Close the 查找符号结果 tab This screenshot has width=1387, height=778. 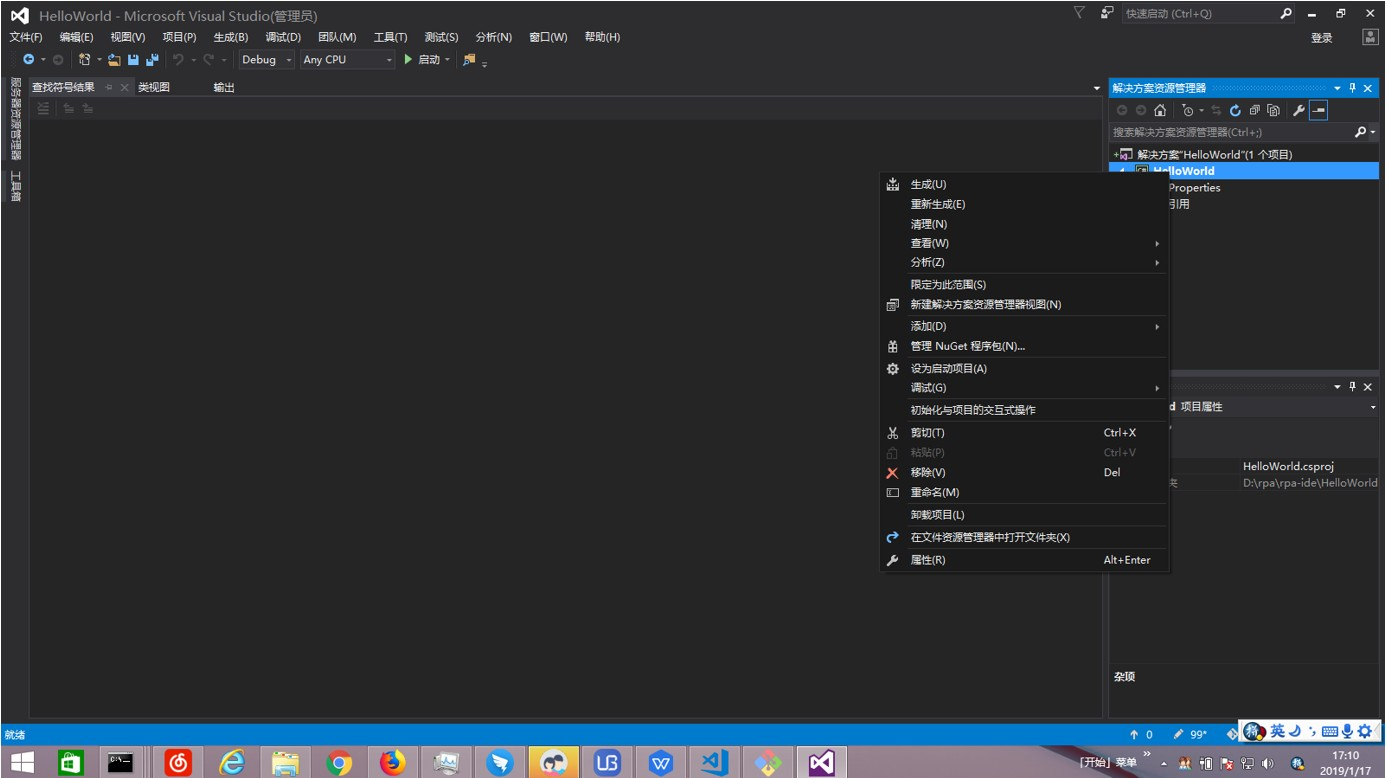(125, 88)
